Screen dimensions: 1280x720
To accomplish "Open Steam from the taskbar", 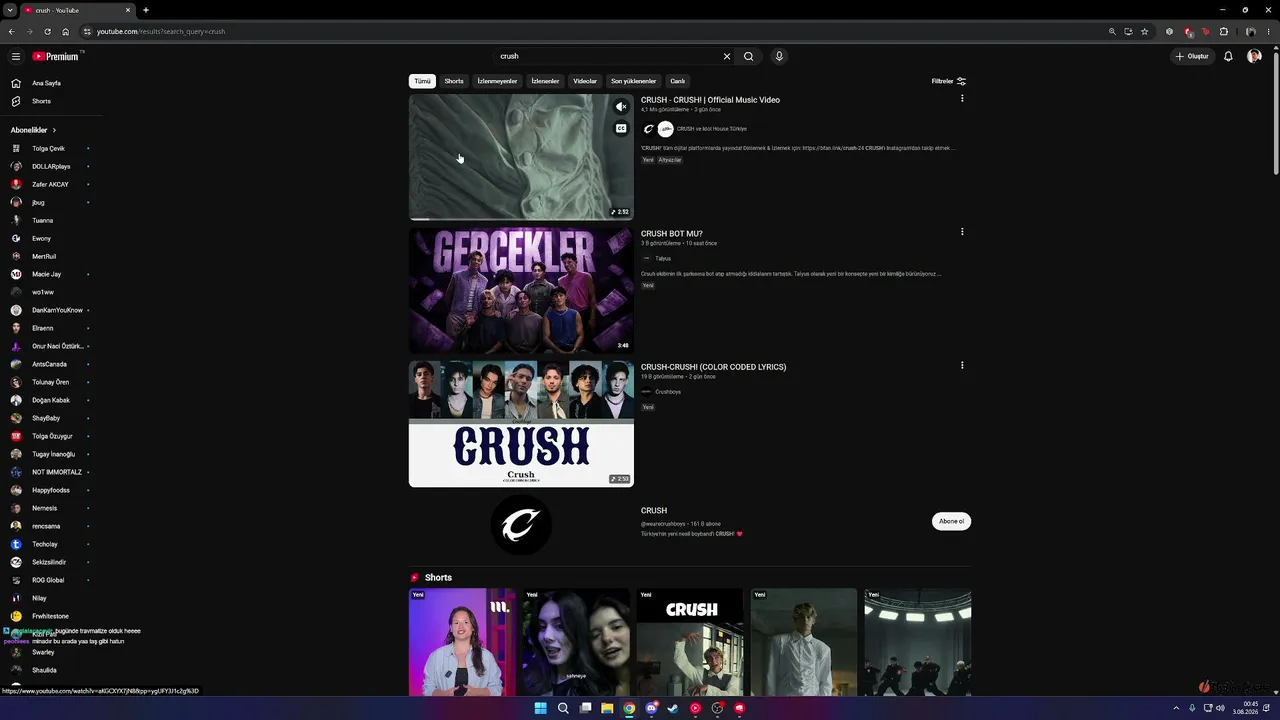I will (x=673, y=708).
